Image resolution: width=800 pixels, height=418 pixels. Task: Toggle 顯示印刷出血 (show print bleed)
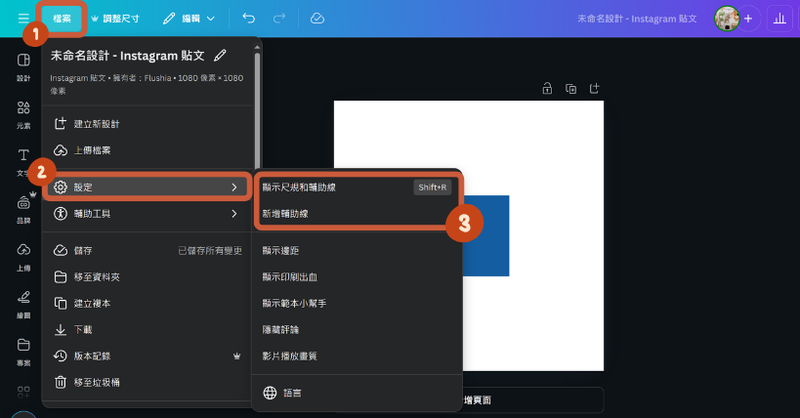[x=289, y=275]
